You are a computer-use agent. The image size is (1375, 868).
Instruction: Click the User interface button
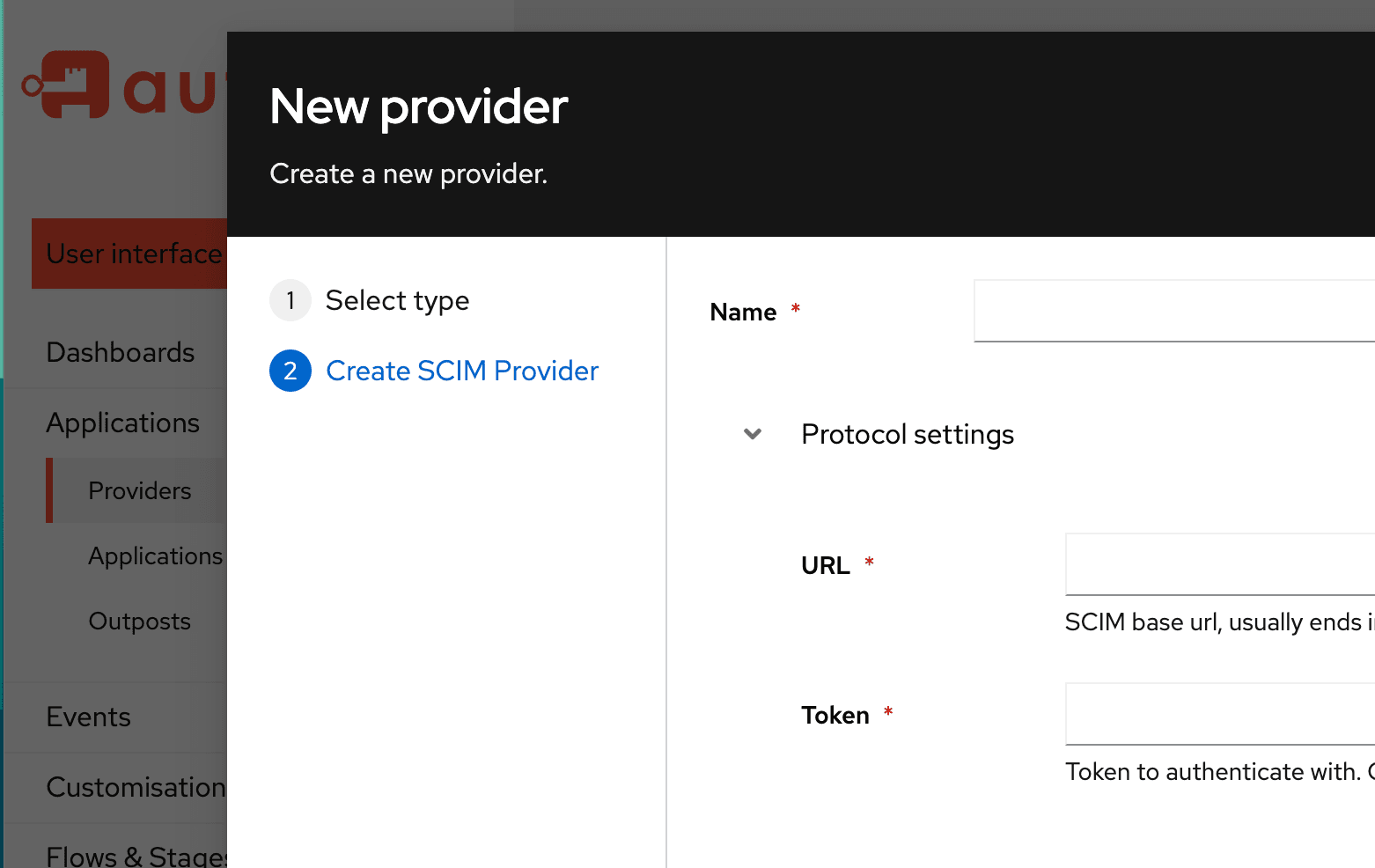pyautogui.click(x=132, y=254)
